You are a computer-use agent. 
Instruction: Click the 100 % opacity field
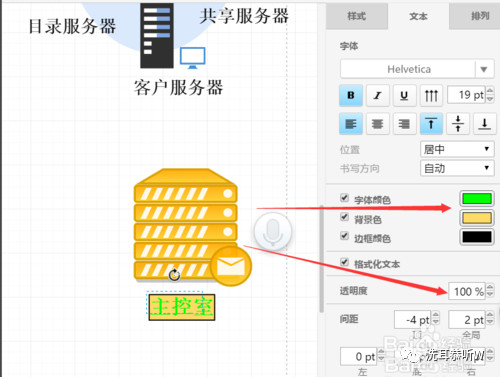(x=467, y=291)
